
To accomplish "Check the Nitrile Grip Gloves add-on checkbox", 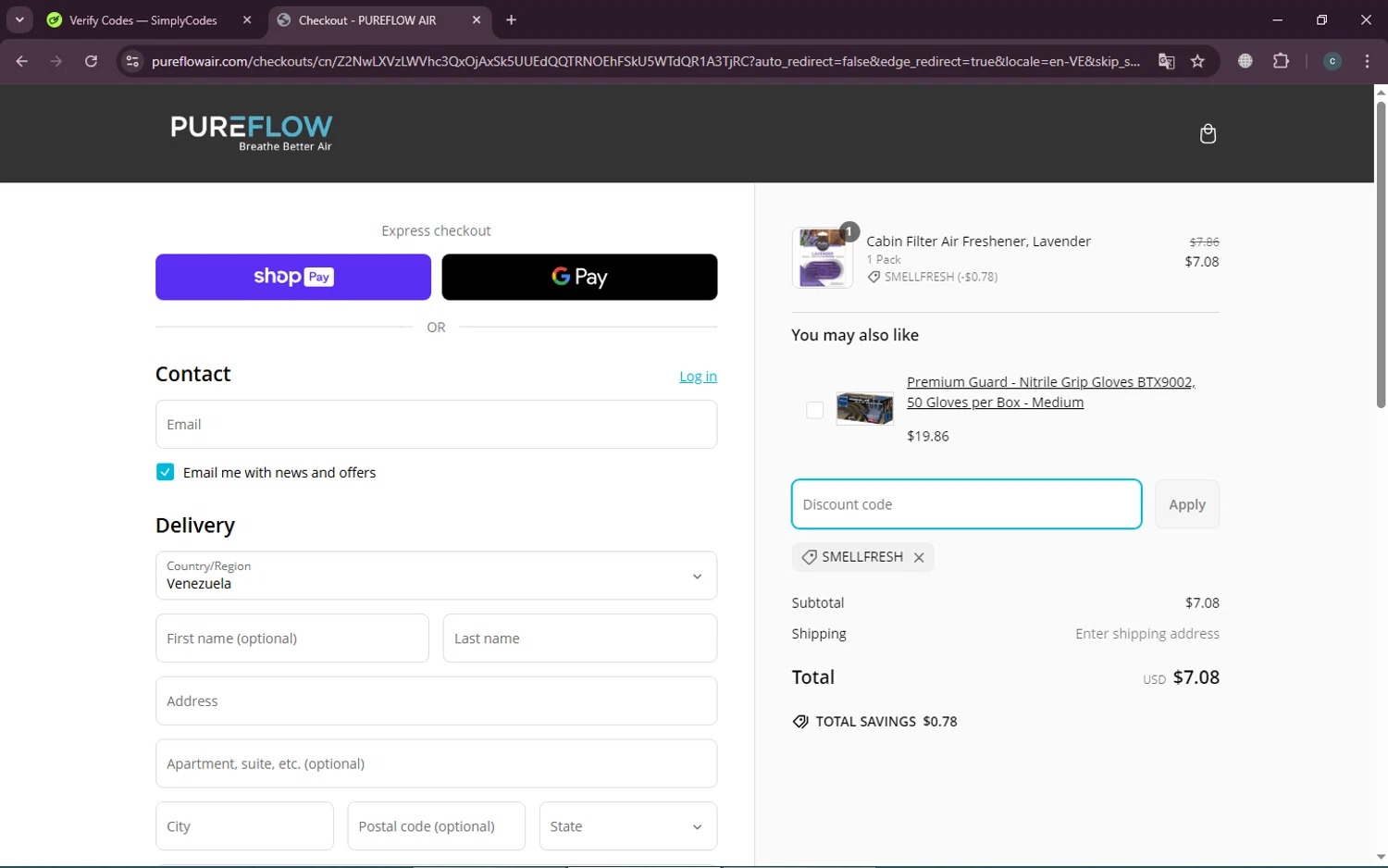I will 814,410.
